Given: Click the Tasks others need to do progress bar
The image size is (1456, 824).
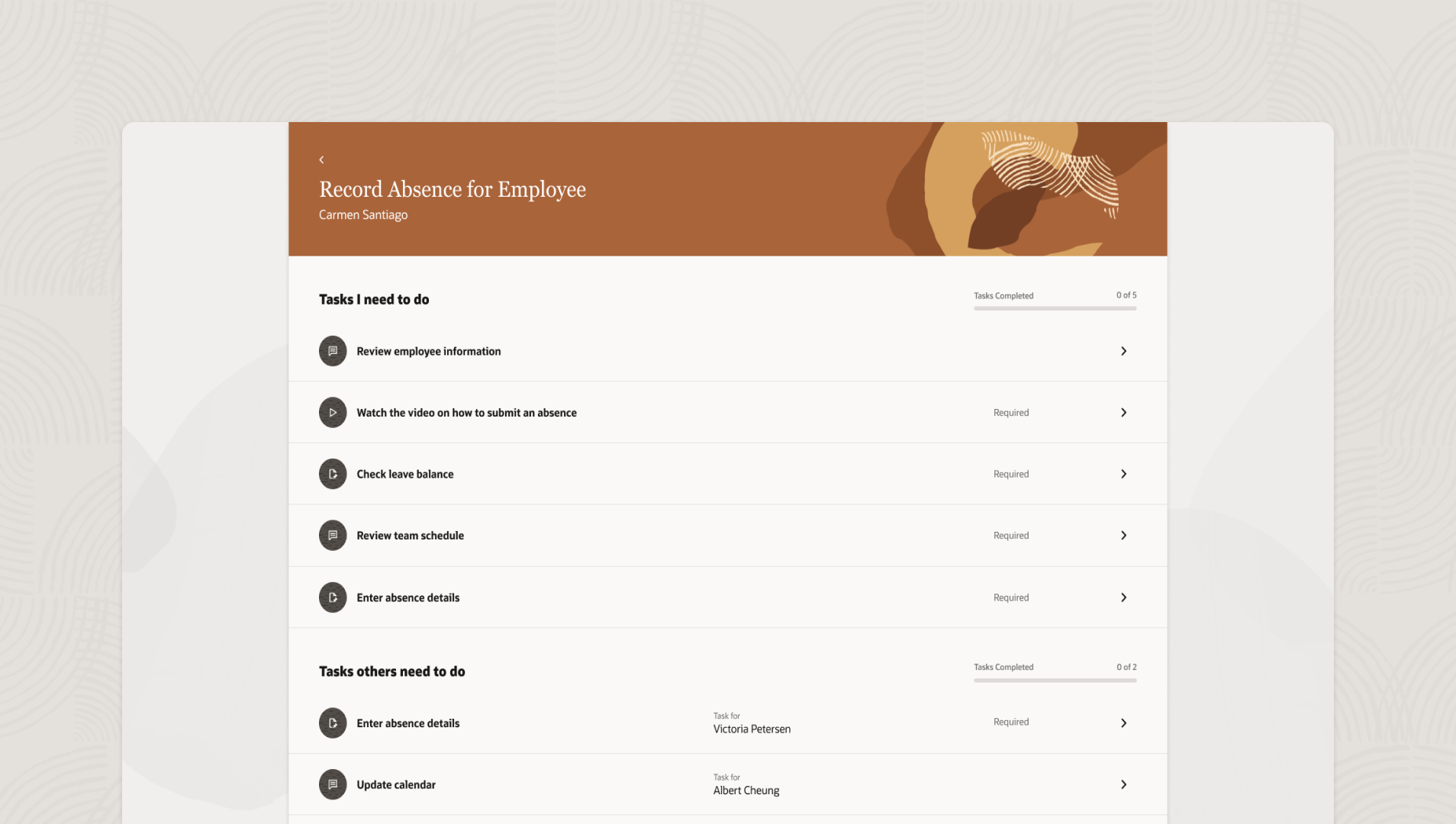Looking at the screenshot, I should click(x=1055, y=680).
